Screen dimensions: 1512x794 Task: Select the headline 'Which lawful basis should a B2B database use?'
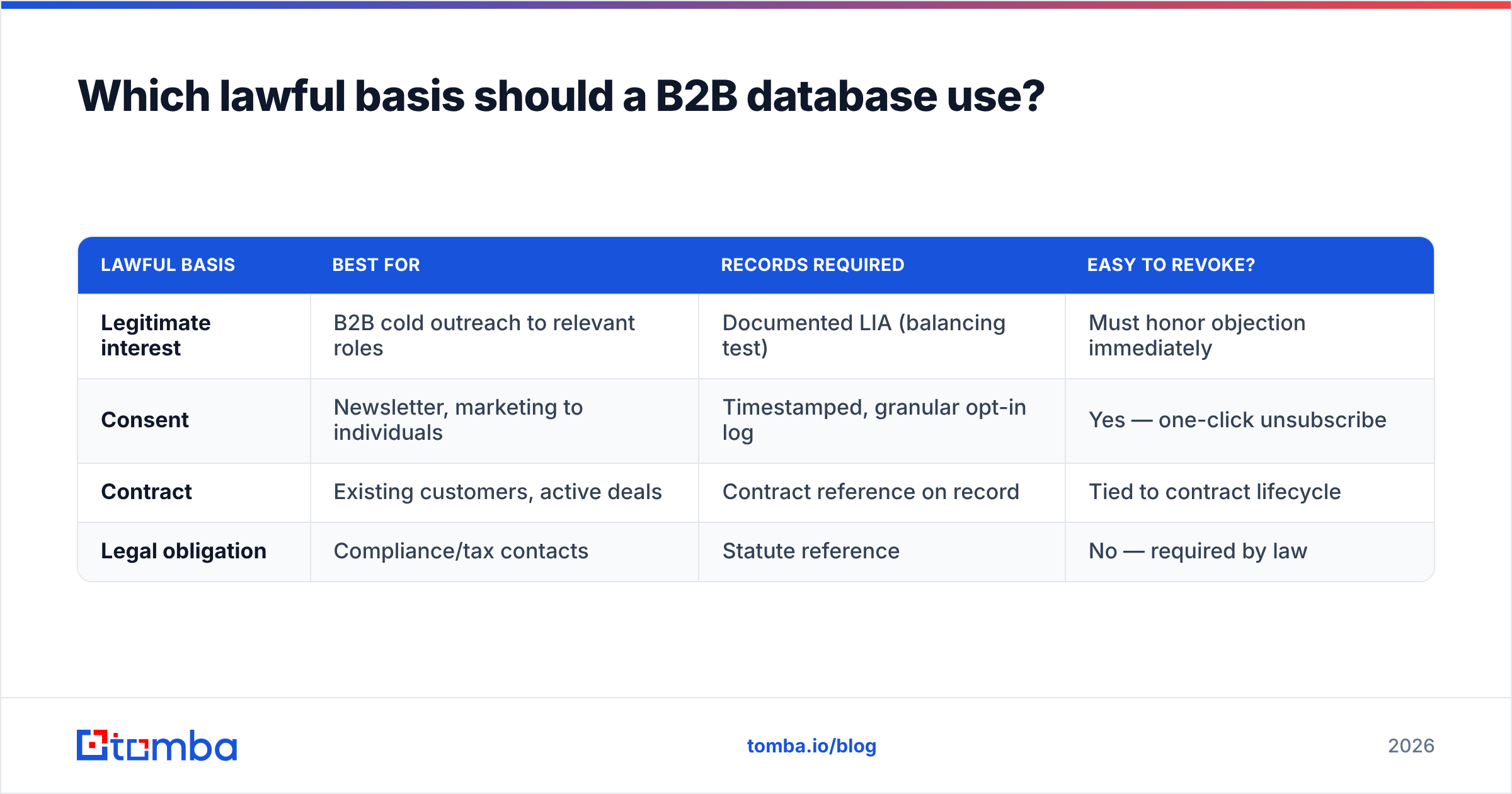[561, 96]
